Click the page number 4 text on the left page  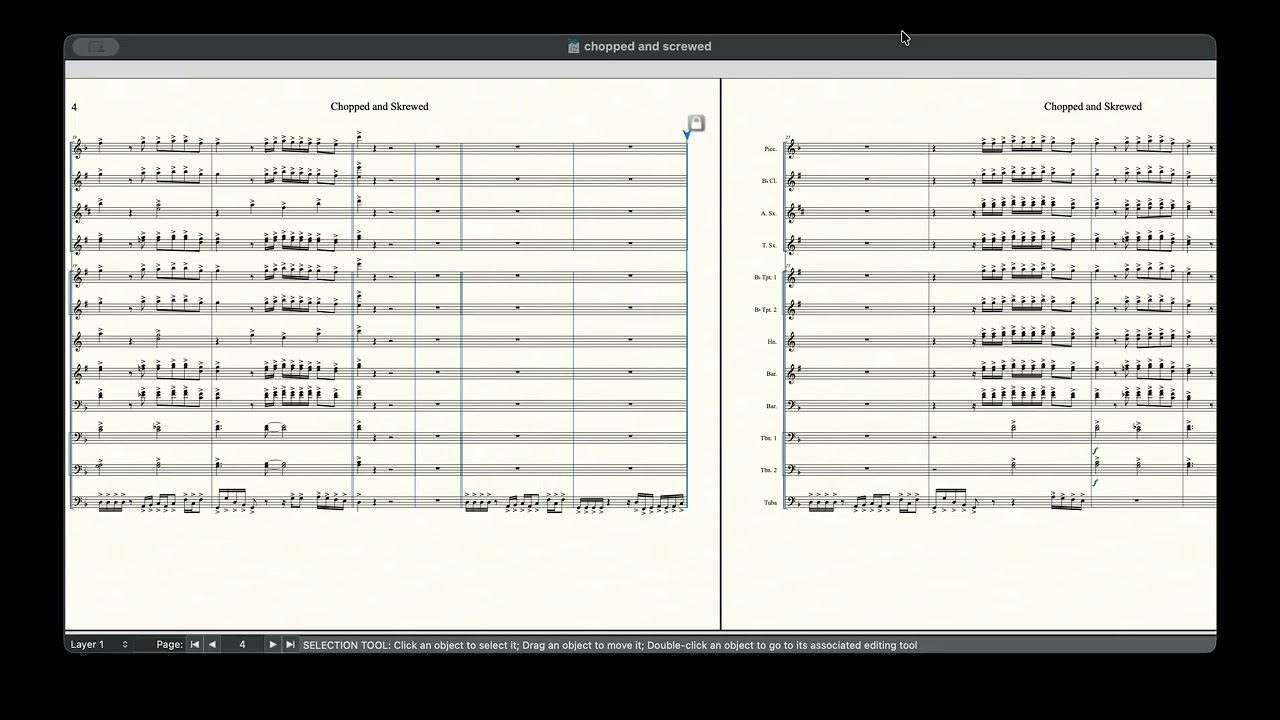74,107
